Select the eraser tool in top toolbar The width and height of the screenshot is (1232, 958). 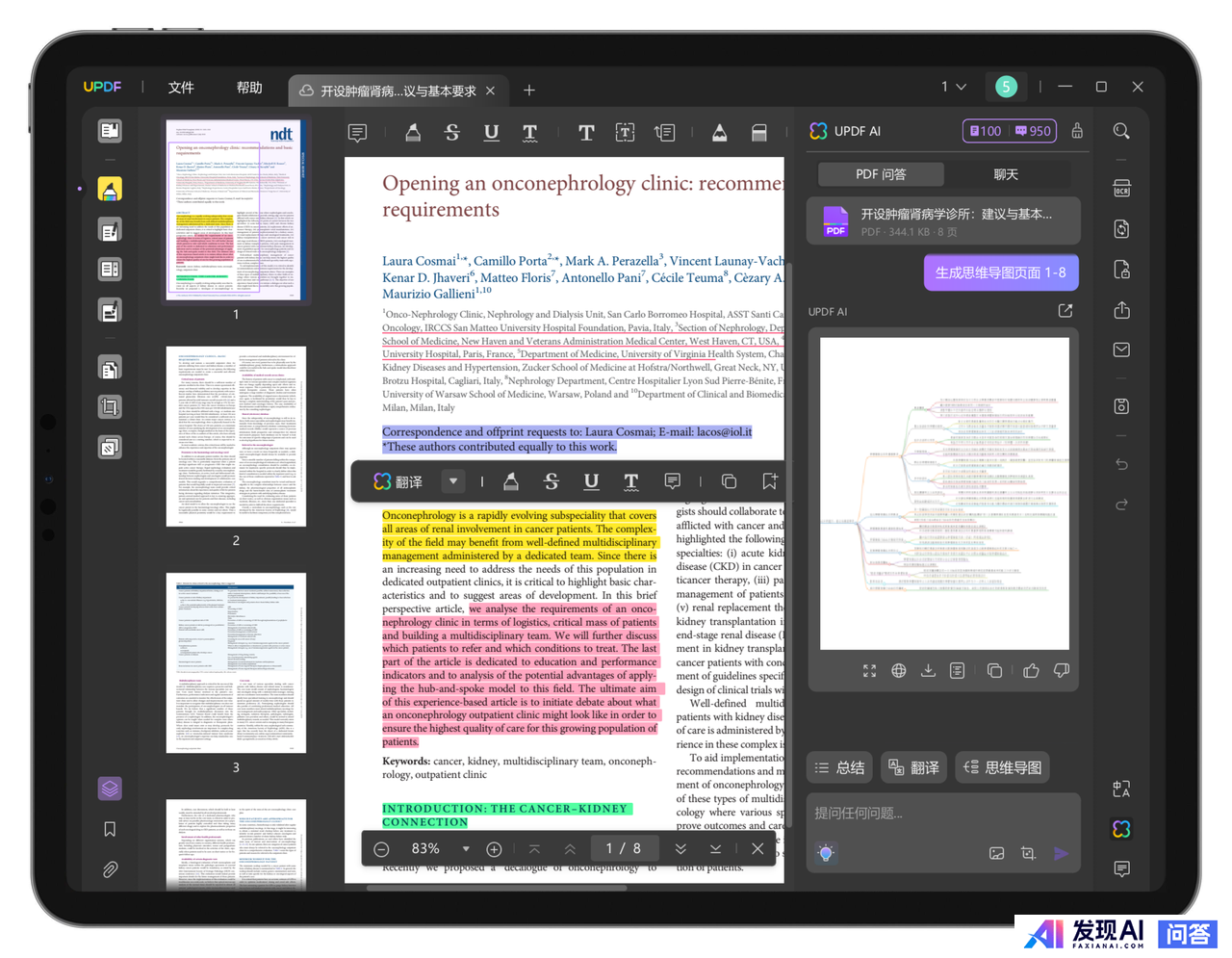(759, 133)
